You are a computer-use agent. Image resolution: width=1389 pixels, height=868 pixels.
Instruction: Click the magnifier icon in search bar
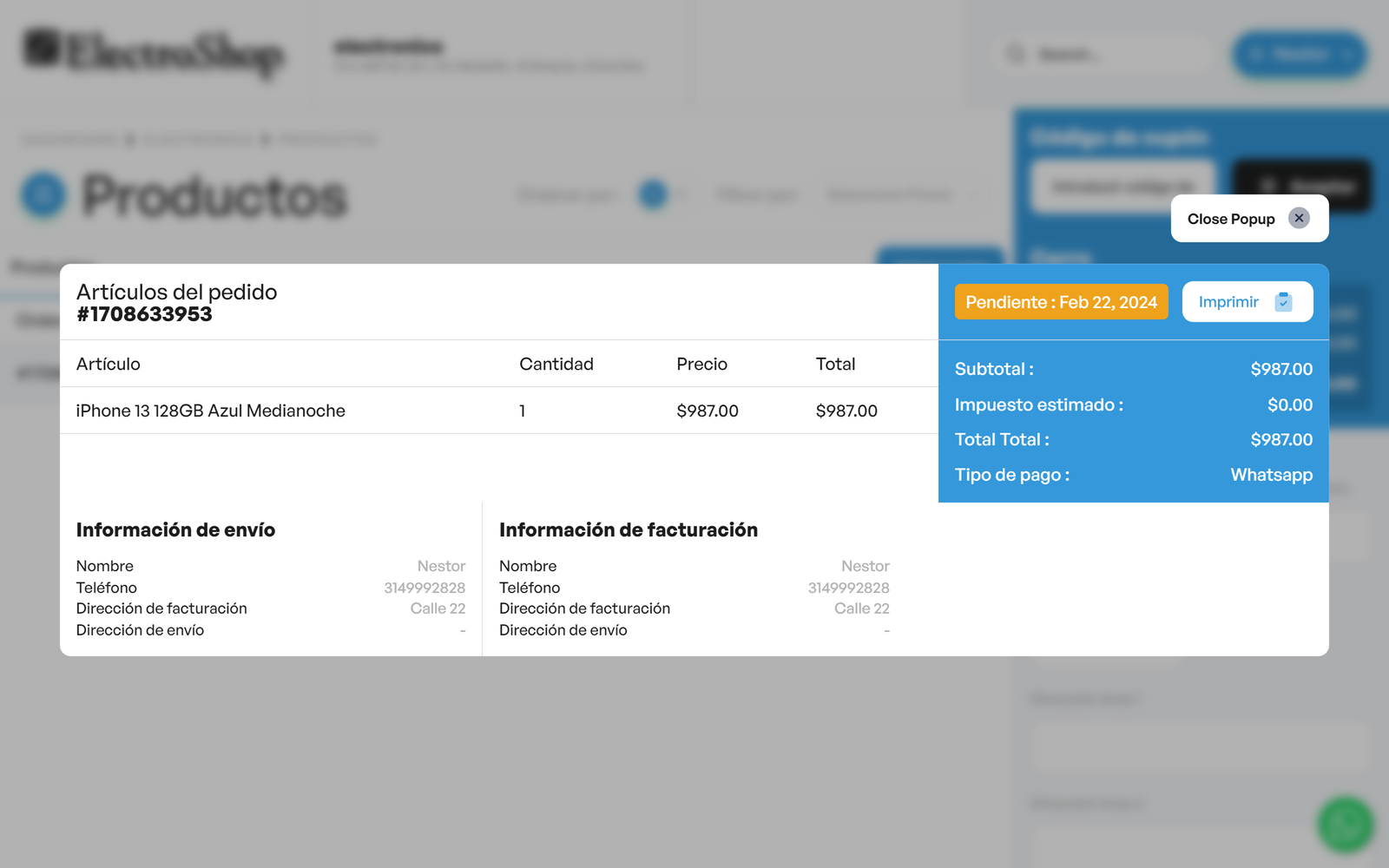coord(1015,55)
